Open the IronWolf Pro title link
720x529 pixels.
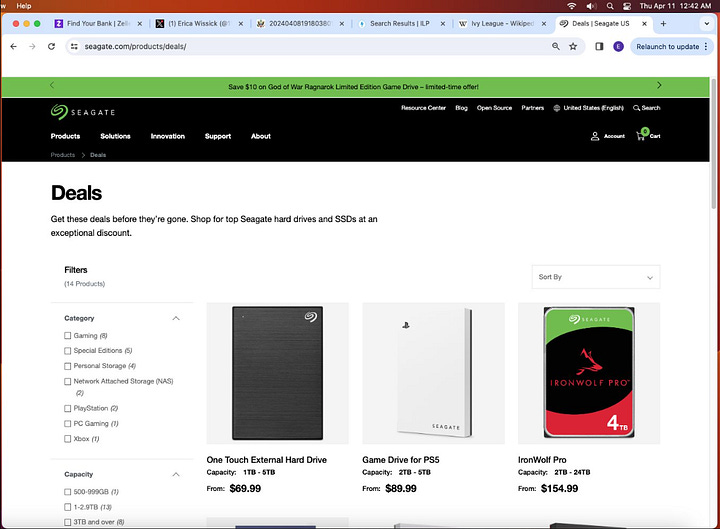tap(542, 460)
